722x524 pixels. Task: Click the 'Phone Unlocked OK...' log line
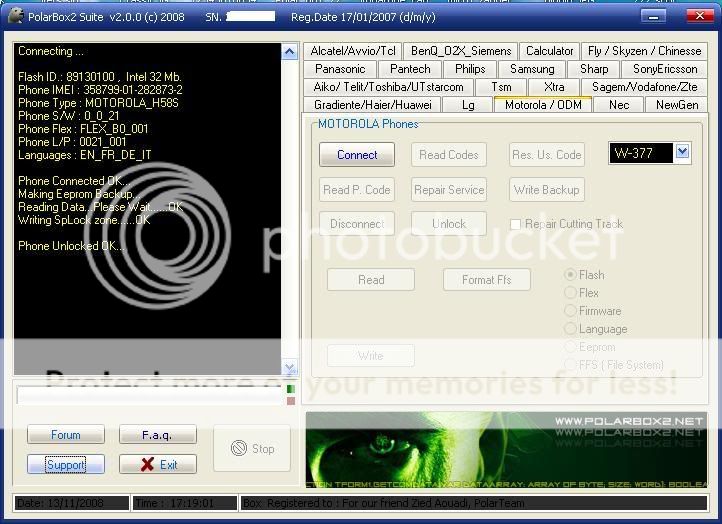click(71, 246)
